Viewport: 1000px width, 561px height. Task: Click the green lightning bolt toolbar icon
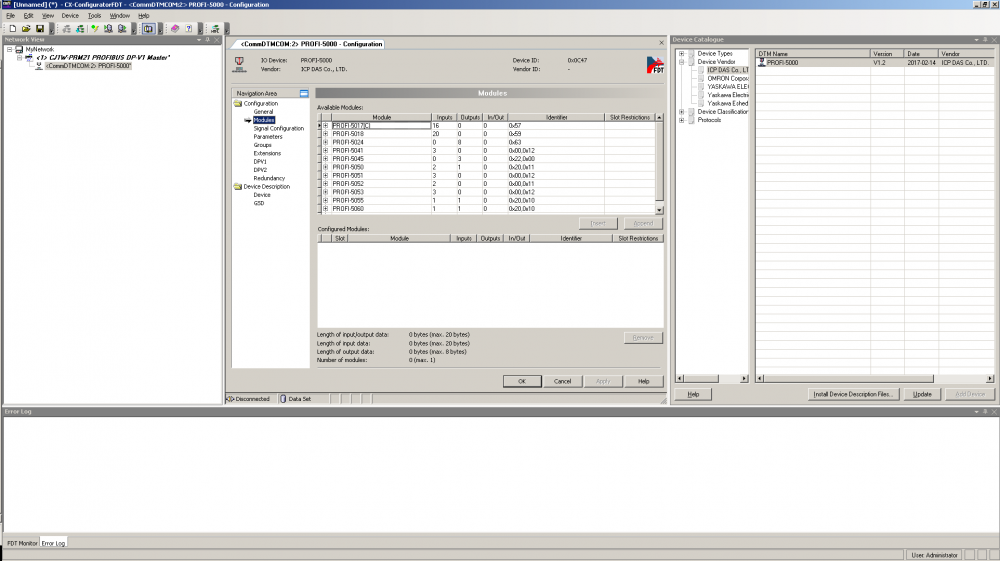pos(95,29)
